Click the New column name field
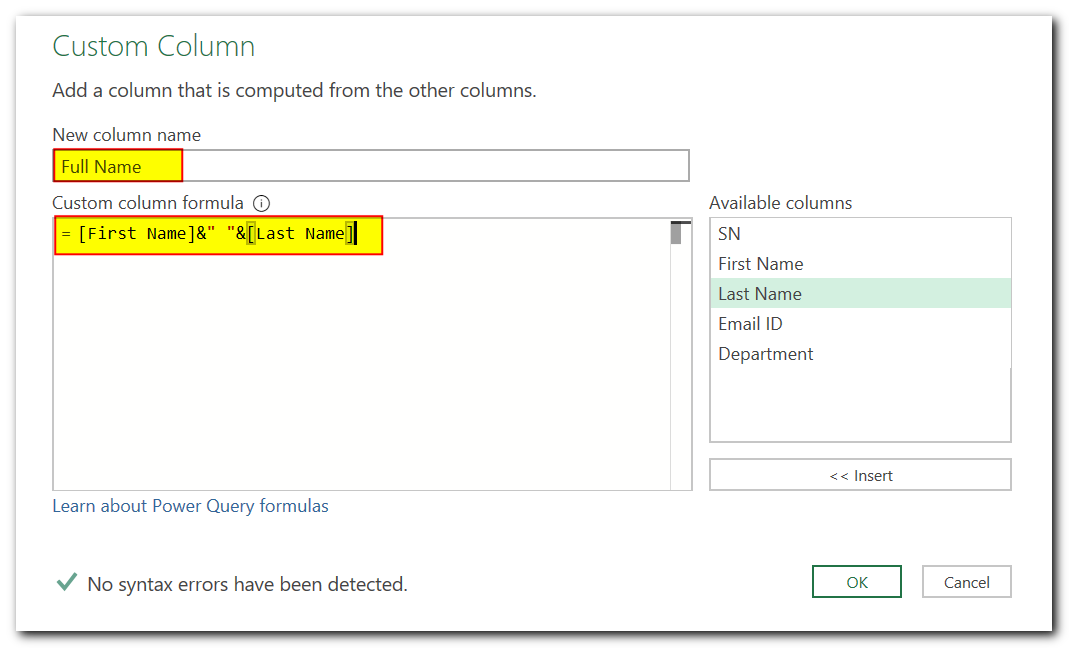 [371, 166]
